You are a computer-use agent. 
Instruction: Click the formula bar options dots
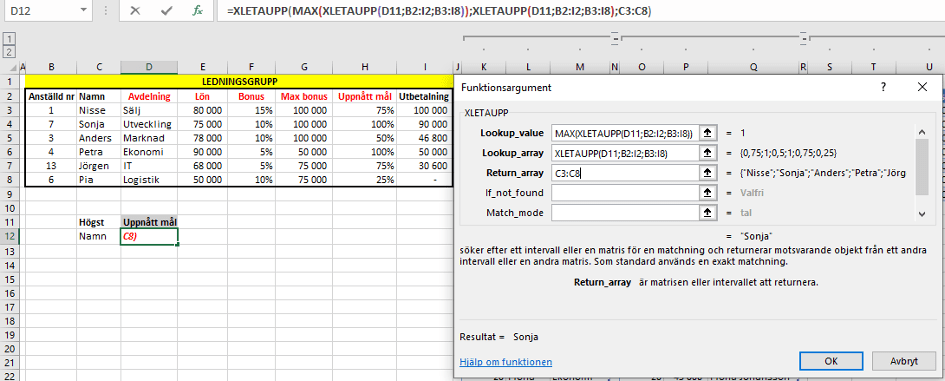click(x=105, y=11)
